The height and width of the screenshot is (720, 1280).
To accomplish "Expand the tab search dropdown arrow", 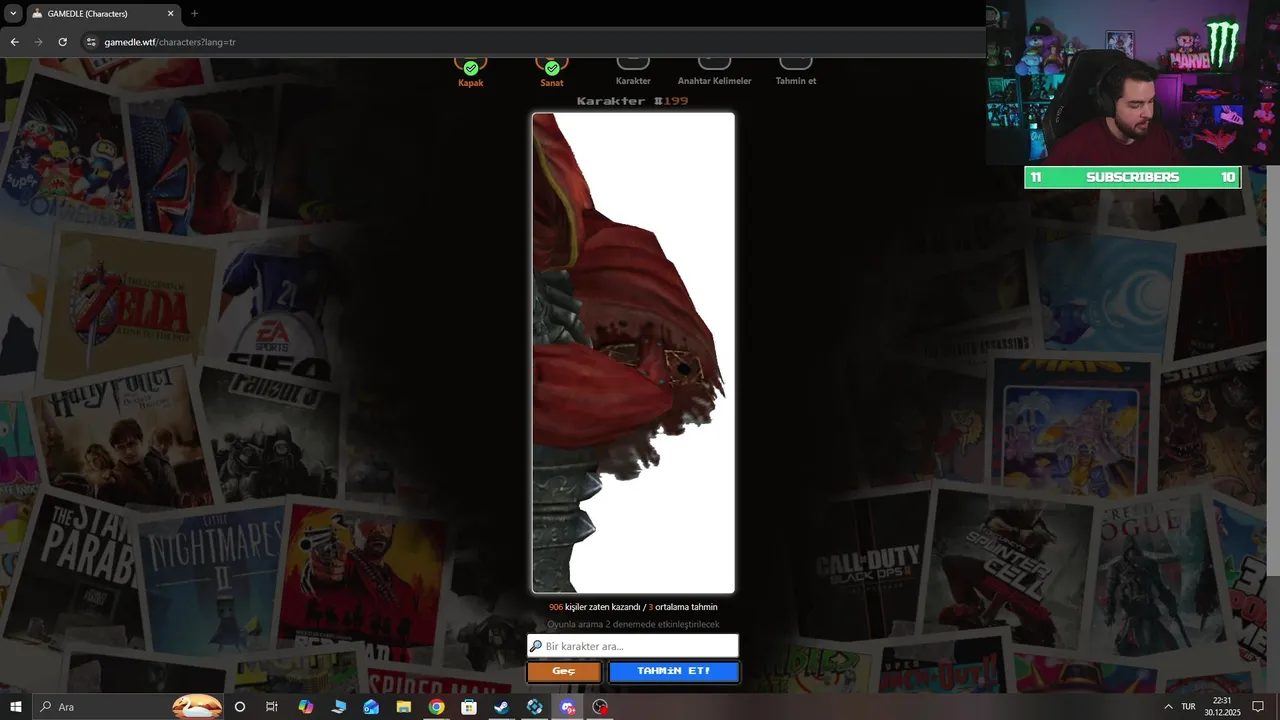I will 13,14.
